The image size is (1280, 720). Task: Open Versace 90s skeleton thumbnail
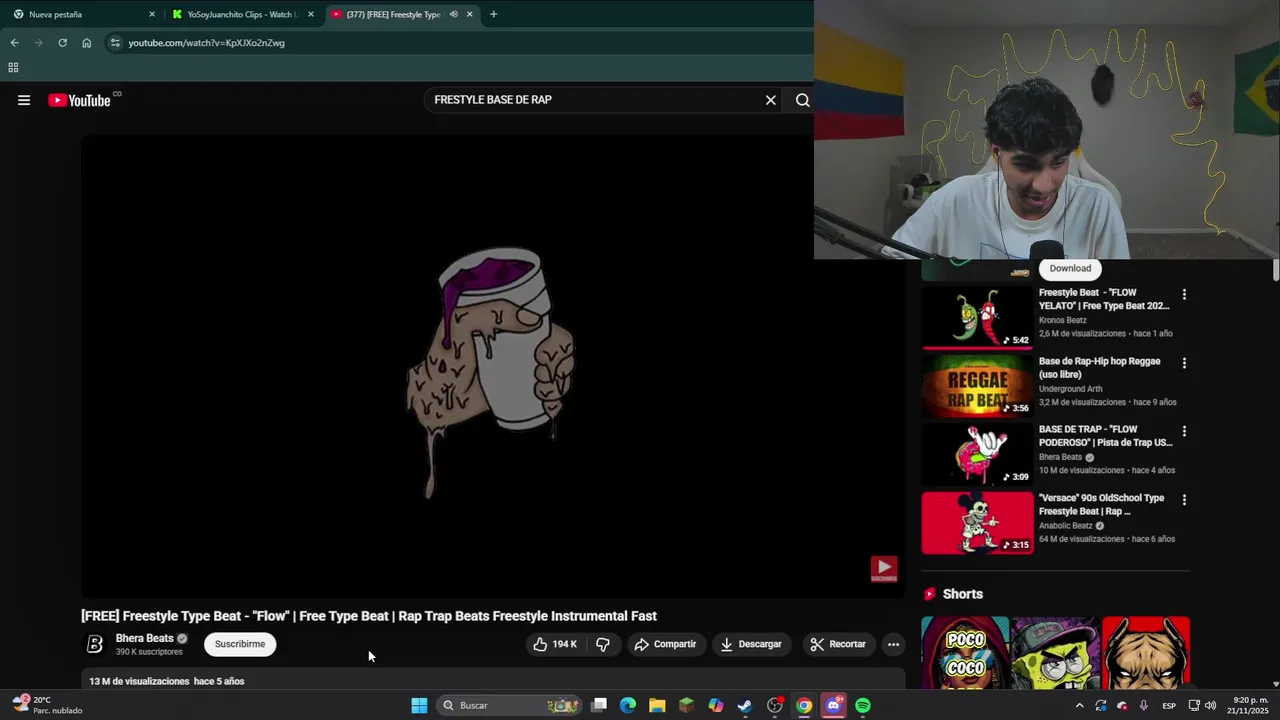click(977, 523)
